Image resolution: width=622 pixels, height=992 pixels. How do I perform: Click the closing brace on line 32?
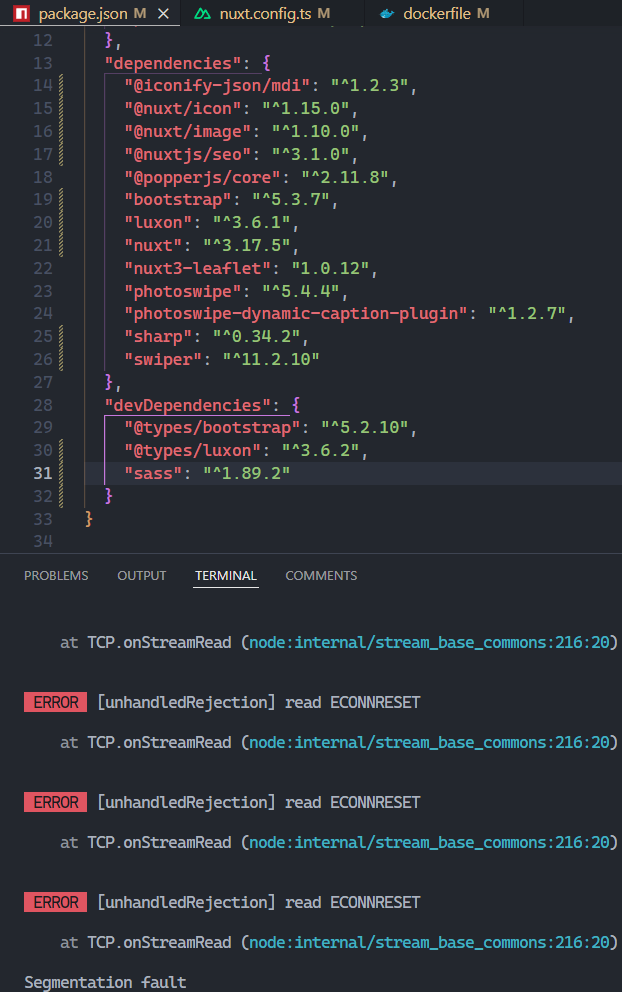point(109,496)
